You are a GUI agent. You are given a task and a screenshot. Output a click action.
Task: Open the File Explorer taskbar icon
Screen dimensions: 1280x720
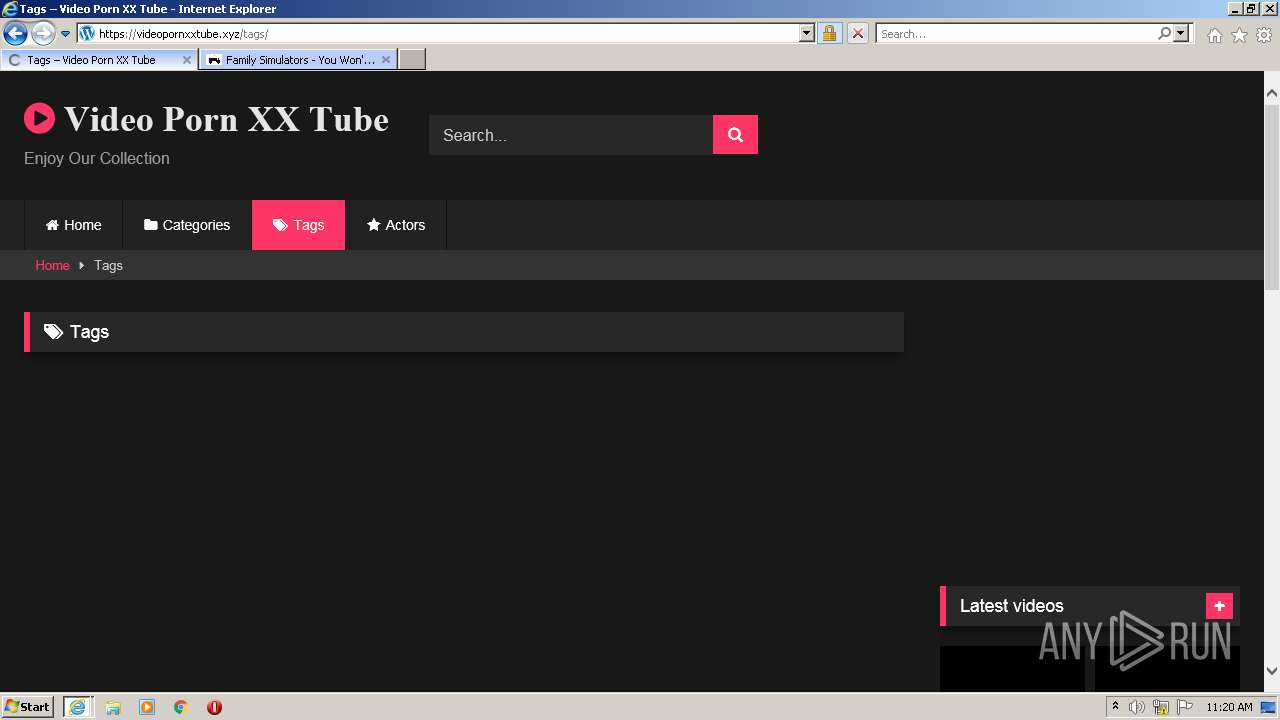(x=112, y=707)
